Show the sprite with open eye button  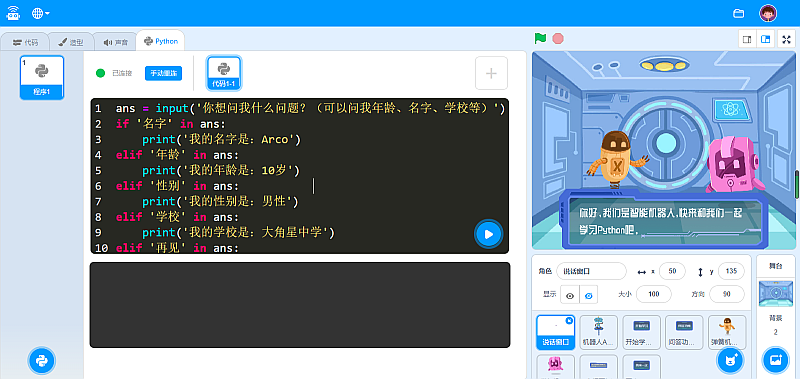click(x=570, y=295)
